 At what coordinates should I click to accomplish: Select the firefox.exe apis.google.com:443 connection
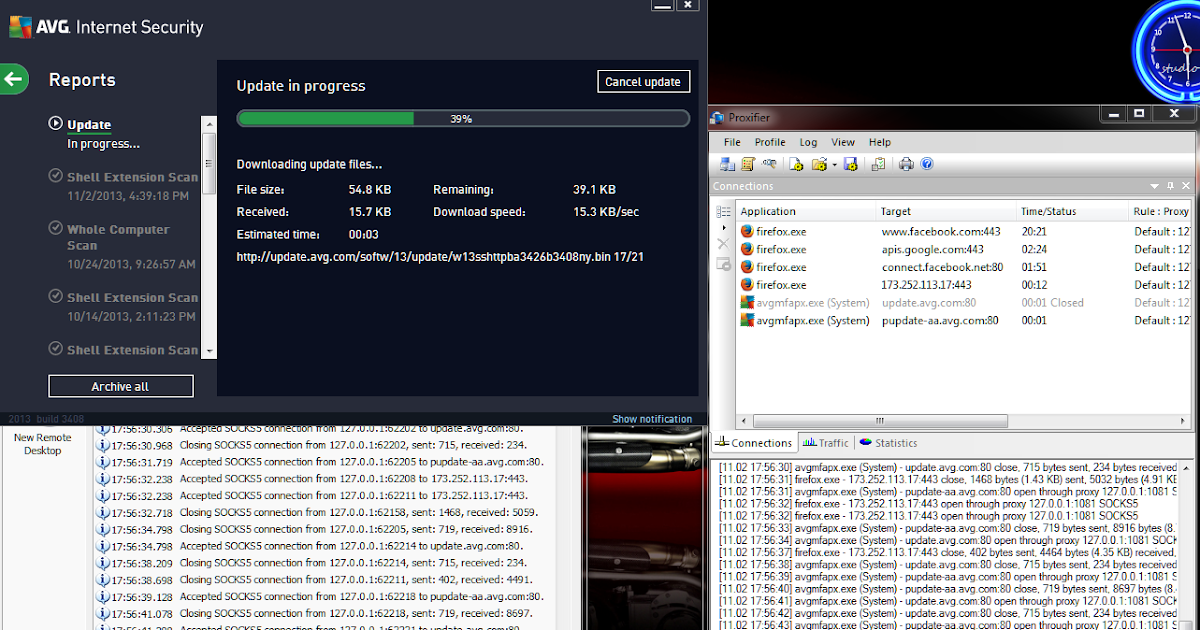(964, 249)
